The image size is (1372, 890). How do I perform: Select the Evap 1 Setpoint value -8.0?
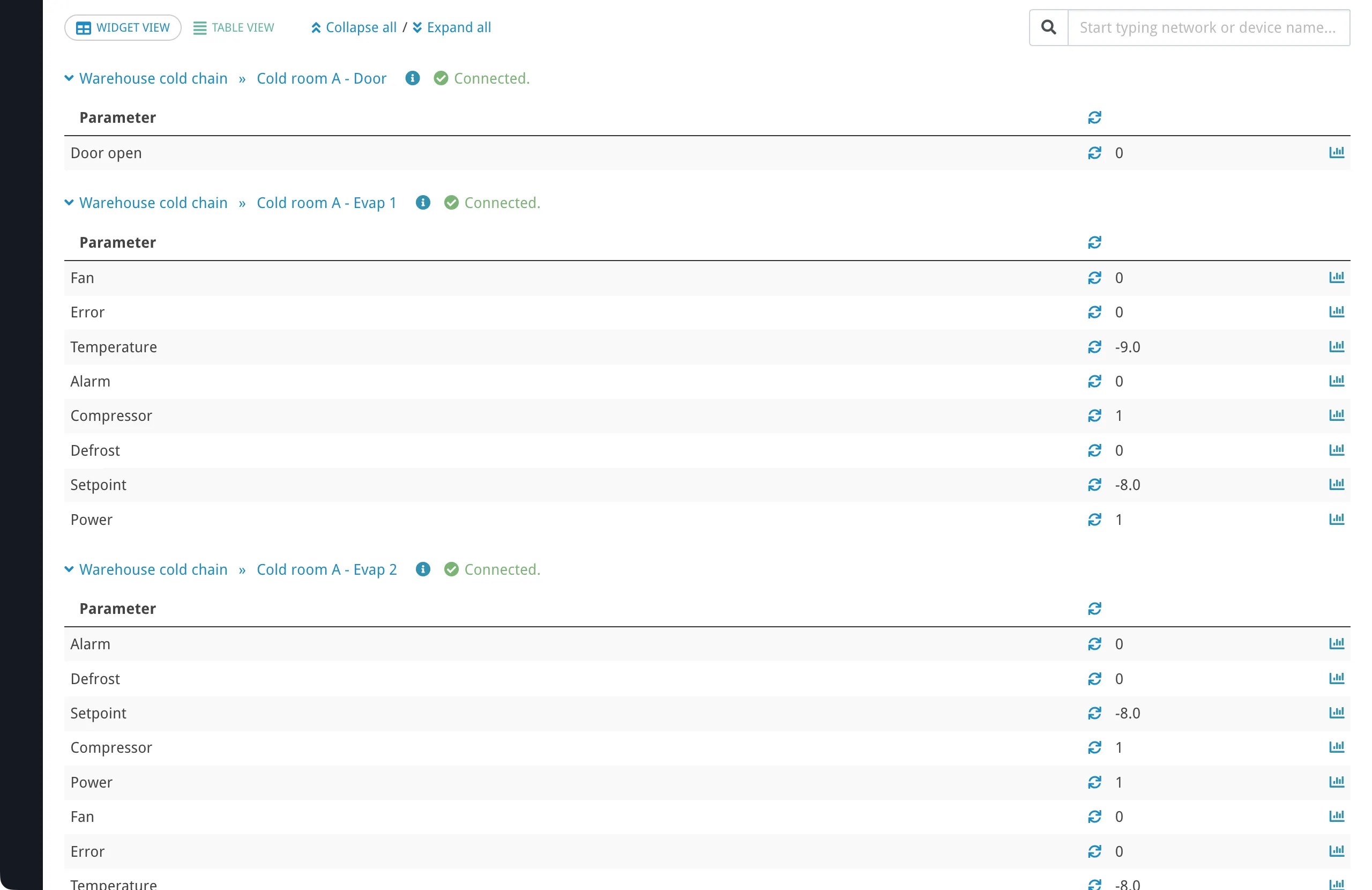pyautogui.click(x=1127, y=485)
